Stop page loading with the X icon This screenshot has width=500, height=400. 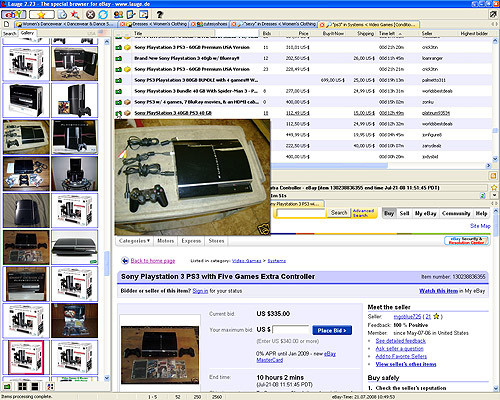(x=90, y=15)
